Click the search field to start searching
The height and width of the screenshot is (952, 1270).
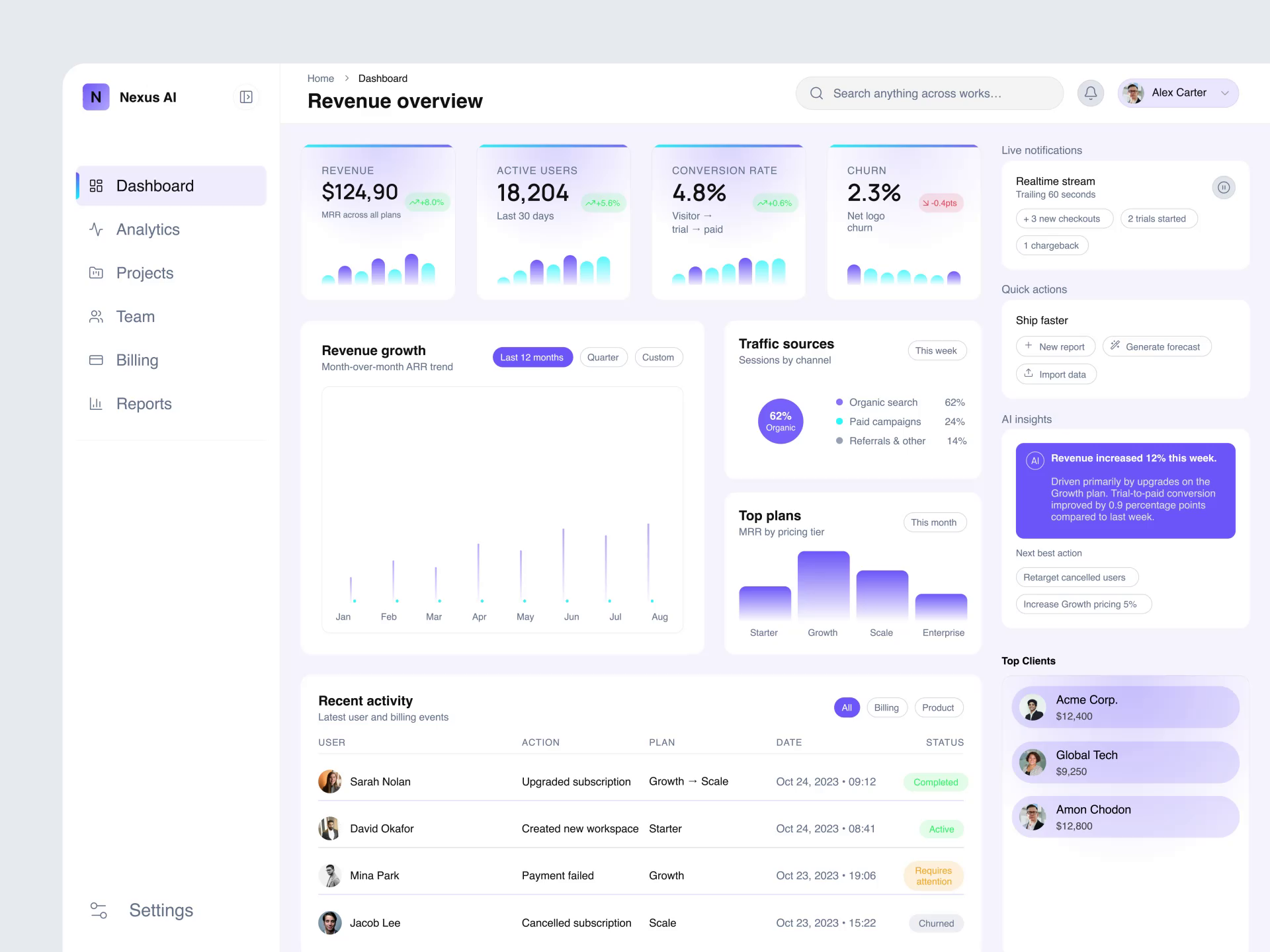pos(929,93)
